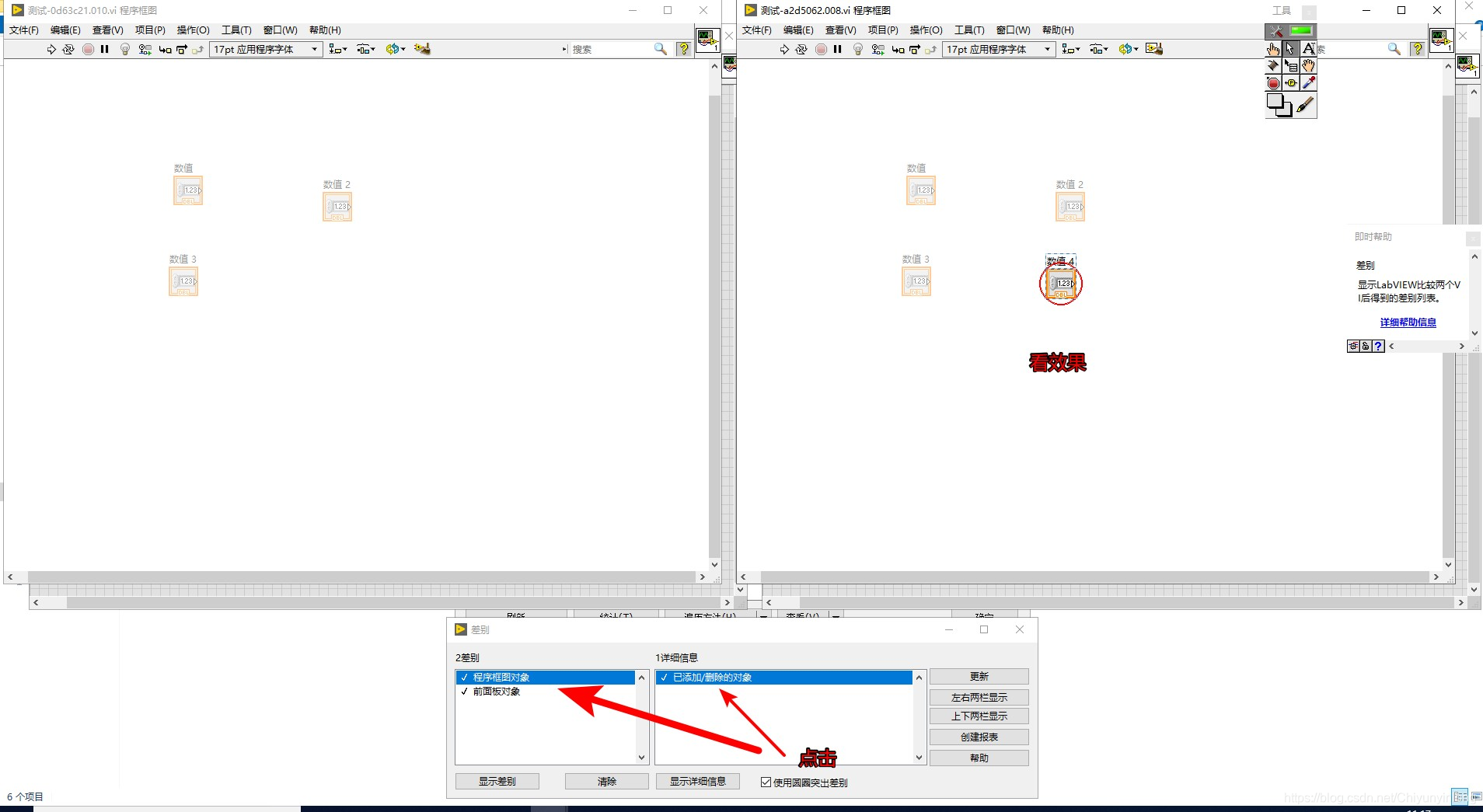Pick the Get Color eyedropper tool
1483x812 pixels.
(1309, 82)
